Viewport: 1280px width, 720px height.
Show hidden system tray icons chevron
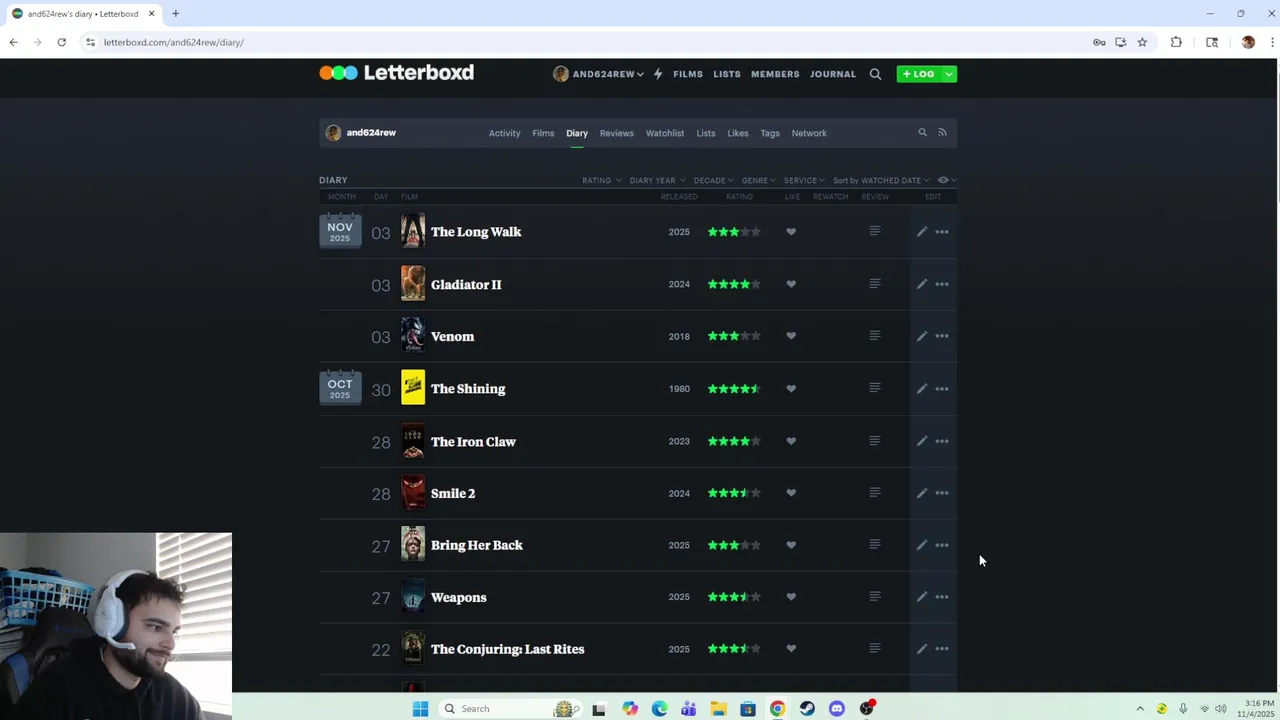[x=1139, y=709]
